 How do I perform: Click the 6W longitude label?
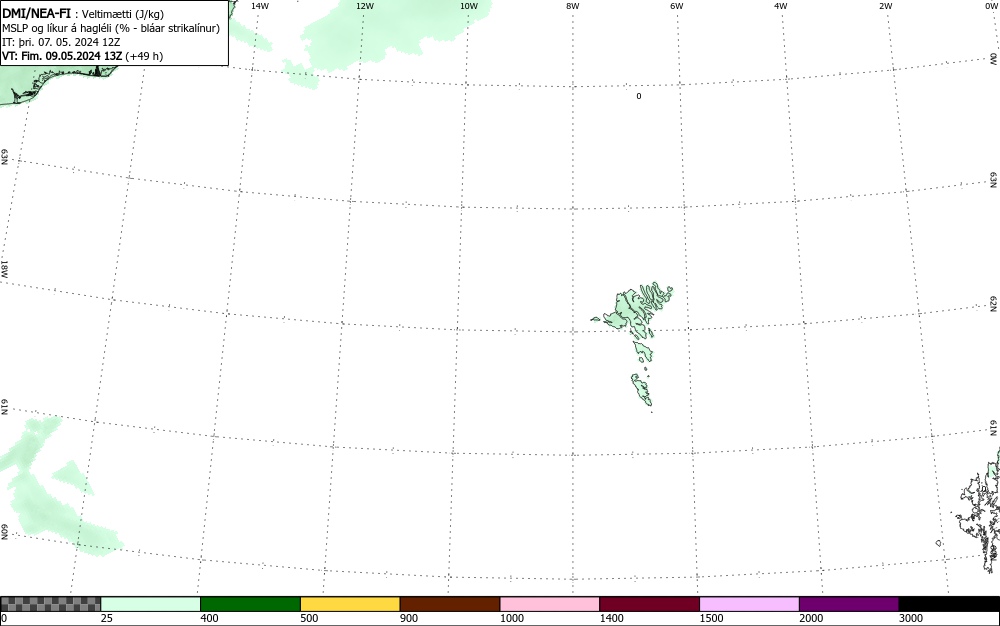coord(677,6)
